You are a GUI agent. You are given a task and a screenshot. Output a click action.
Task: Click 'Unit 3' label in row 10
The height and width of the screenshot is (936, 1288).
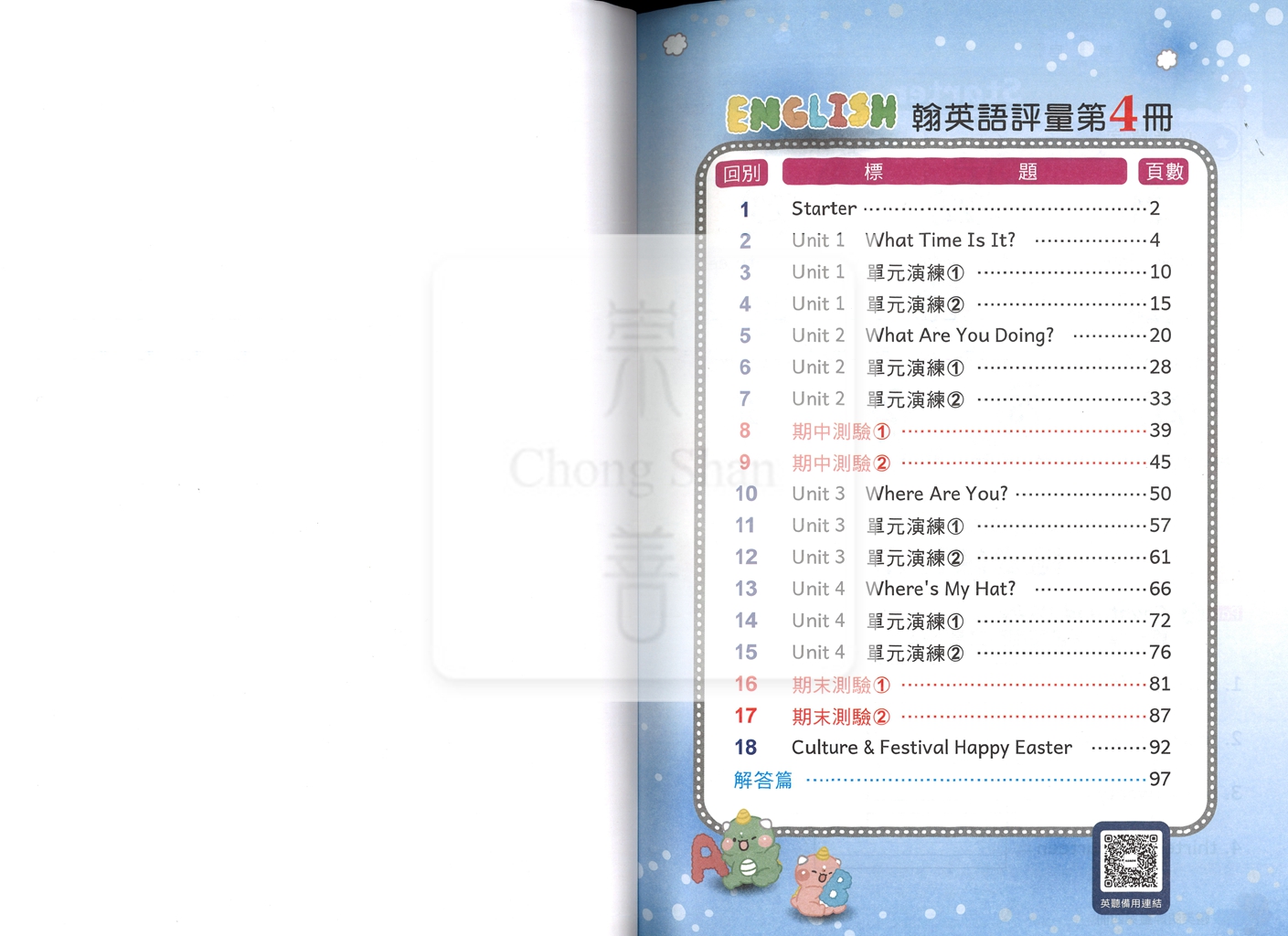[x=818, y=494]
